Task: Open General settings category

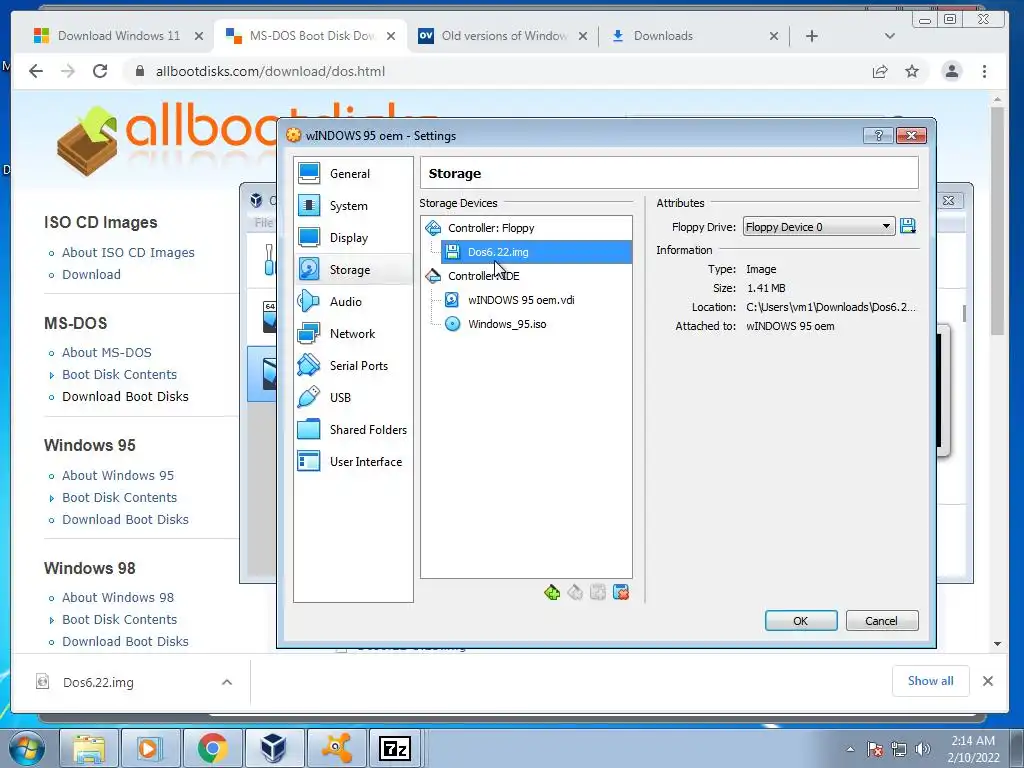Action: tap(353, 174)
